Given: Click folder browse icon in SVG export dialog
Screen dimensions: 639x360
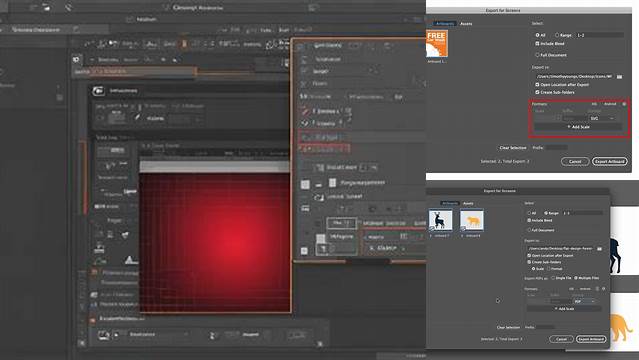Looking at the screenshot, I should (619, 77).
